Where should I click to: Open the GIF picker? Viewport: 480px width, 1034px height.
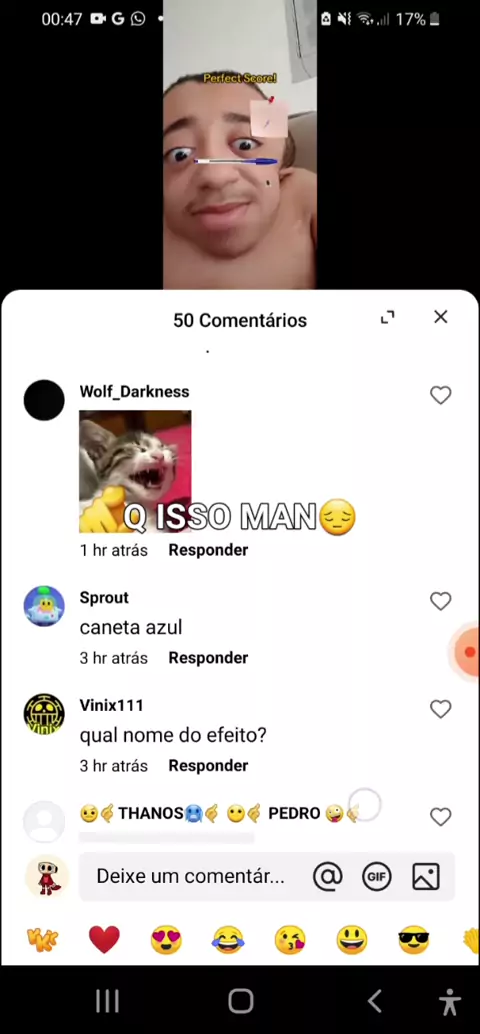click(376, 876)
